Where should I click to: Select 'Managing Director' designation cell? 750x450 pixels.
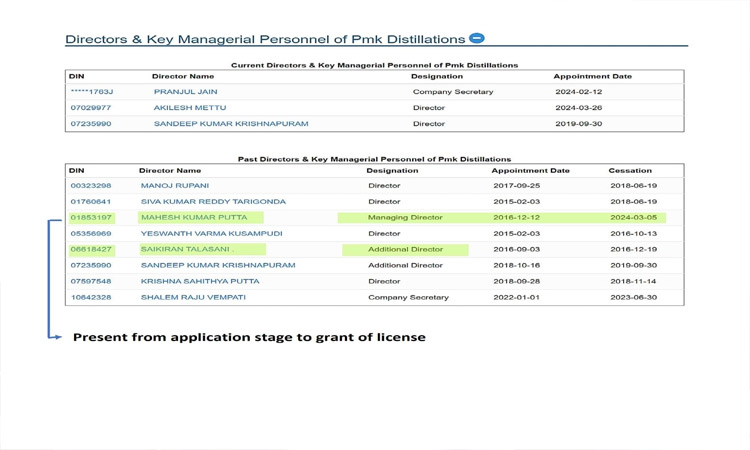click(405, 218)
